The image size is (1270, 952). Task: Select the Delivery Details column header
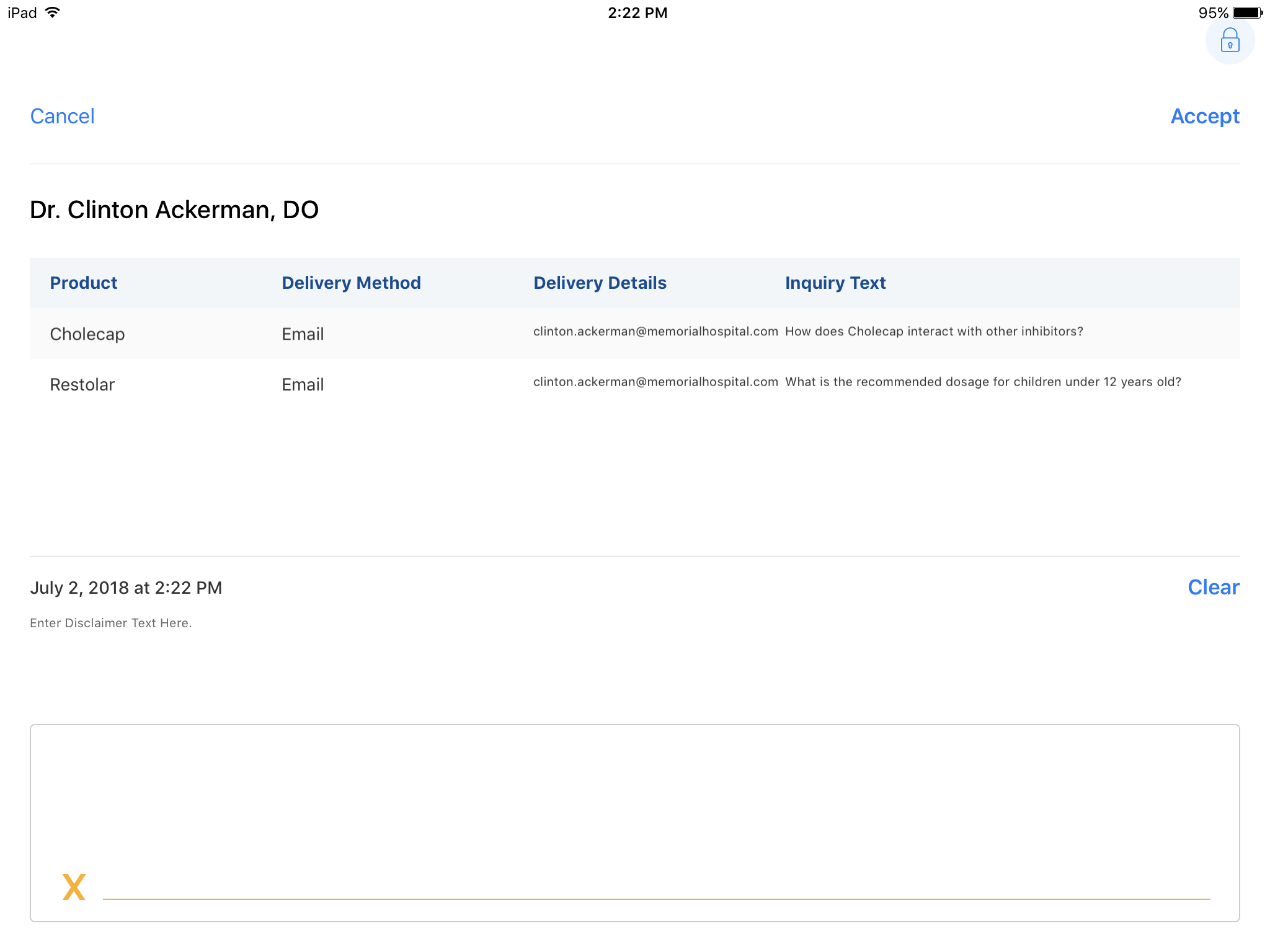[x=600, y=283]
